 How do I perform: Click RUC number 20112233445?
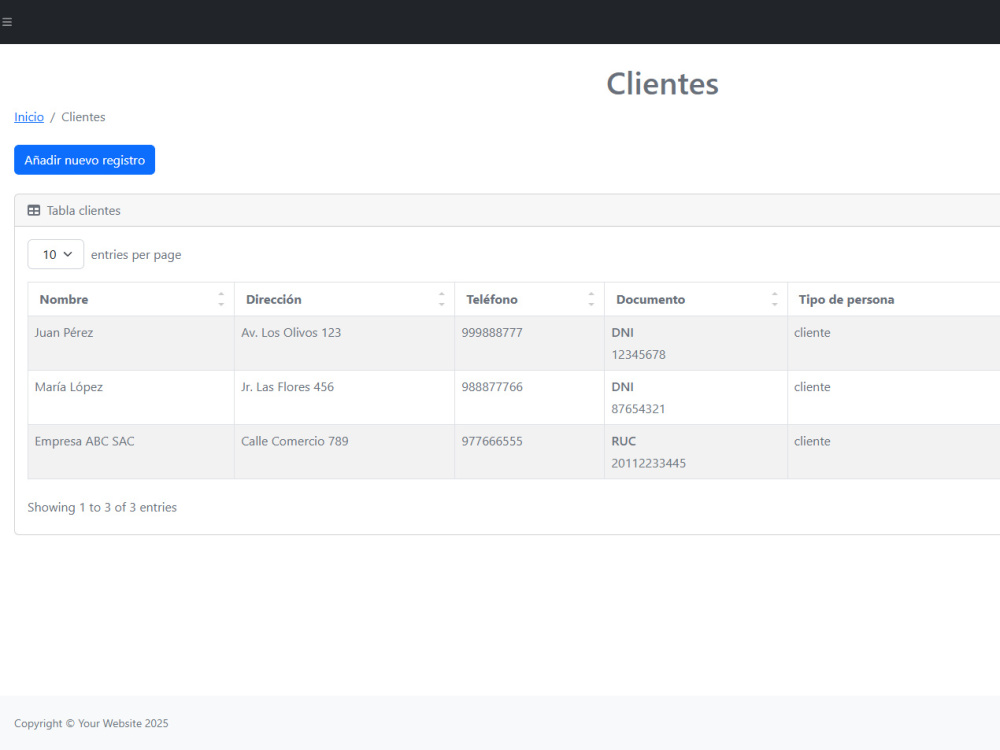coord(649,463)
